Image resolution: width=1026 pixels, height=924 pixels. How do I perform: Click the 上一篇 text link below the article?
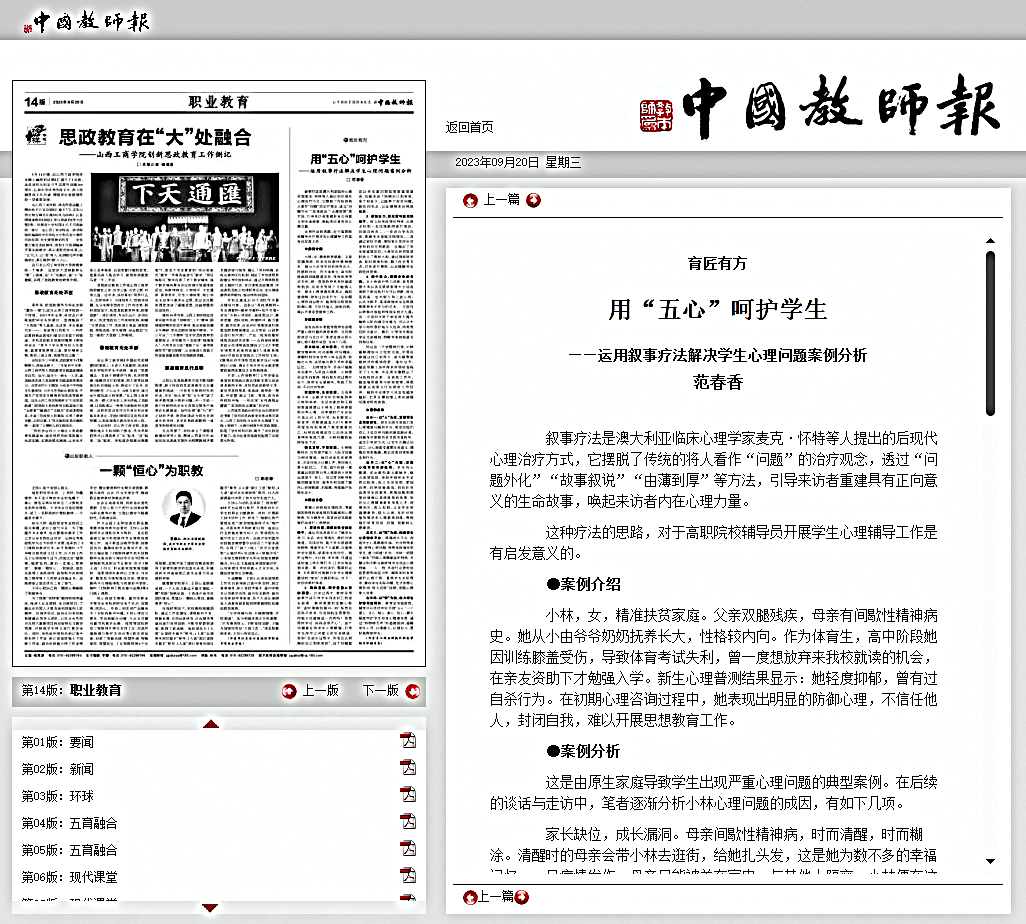[495, 897]
